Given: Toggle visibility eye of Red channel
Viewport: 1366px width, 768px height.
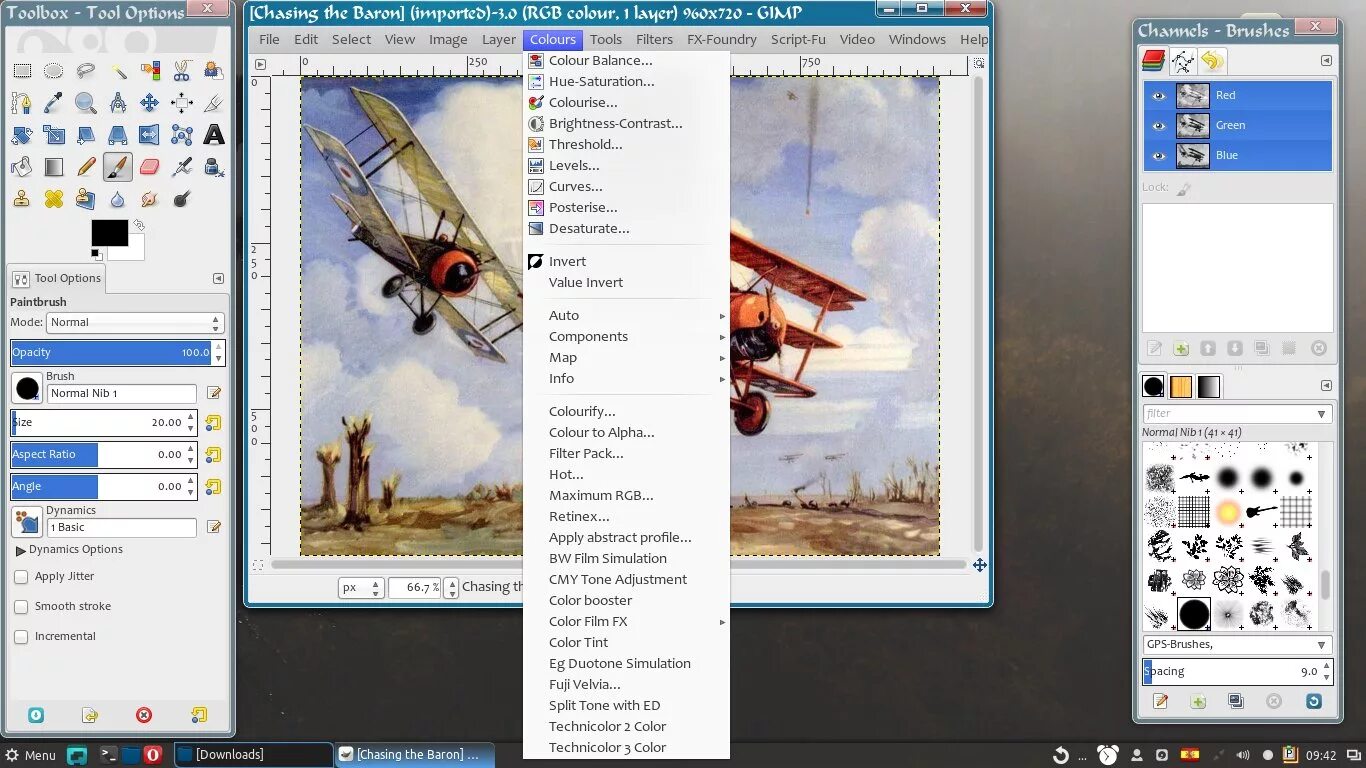Looking at the screenshot, I should [x=1159, y=96].
